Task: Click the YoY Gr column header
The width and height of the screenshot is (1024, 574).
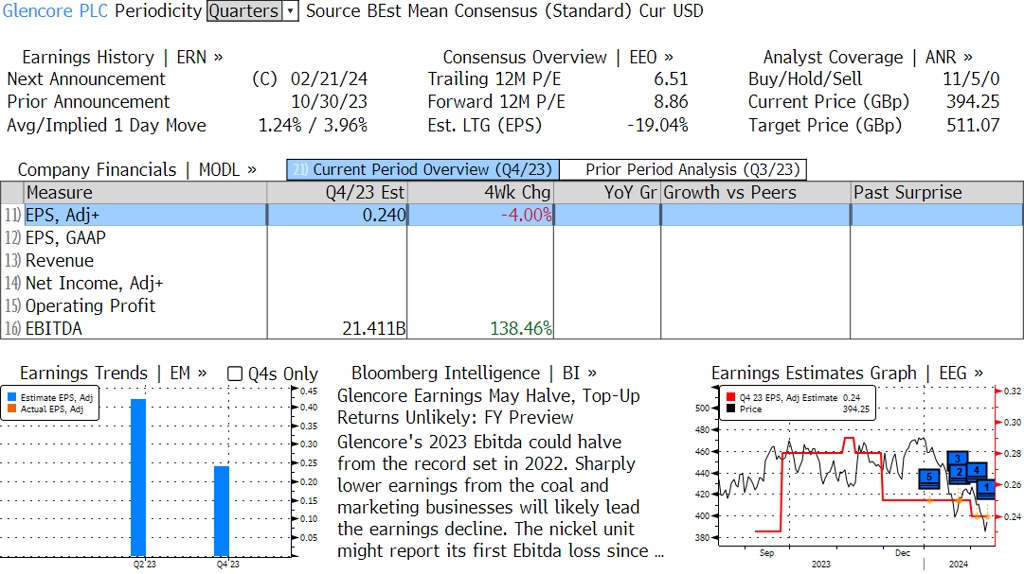Action: pyautogui.click(x=607, y=193)
